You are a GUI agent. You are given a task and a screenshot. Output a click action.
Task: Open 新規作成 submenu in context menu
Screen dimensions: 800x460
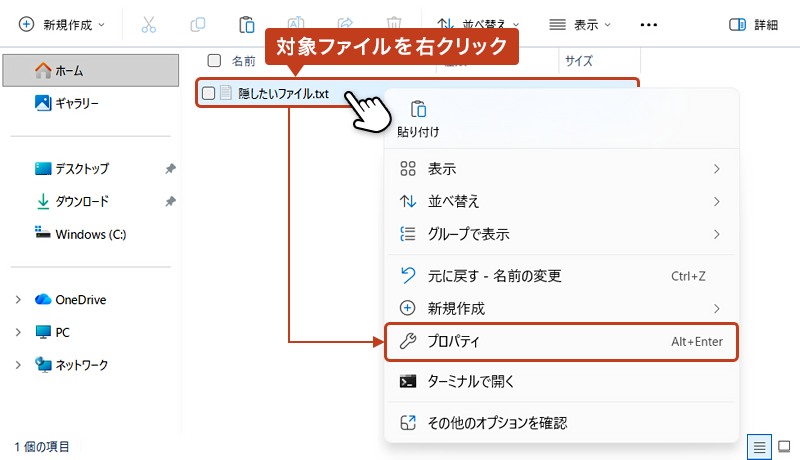pos(561,309)
